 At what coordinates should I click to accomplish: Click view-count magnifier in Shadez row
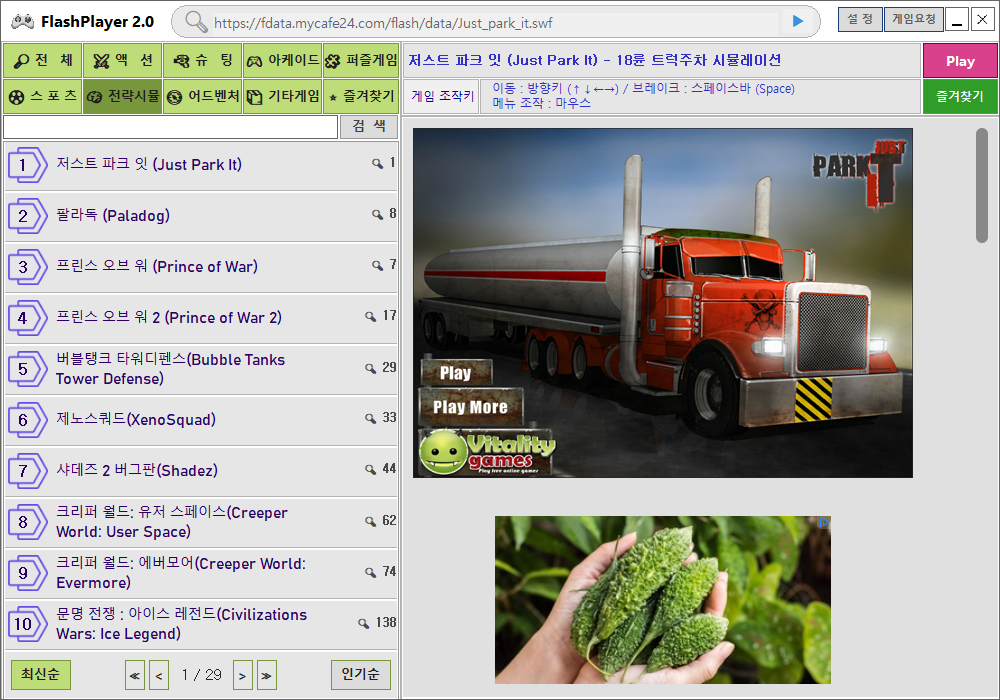click(x=371, y=470)
